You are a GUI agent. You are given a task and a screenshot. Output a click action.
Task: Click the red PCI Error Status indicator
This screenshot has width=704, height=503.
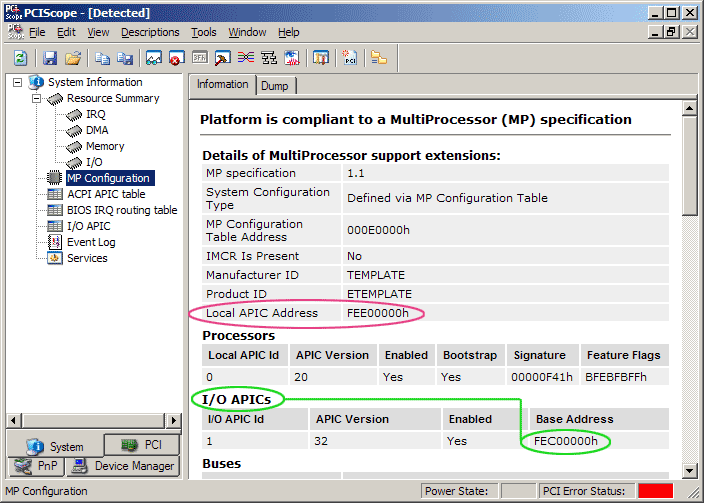click(655, 491)
